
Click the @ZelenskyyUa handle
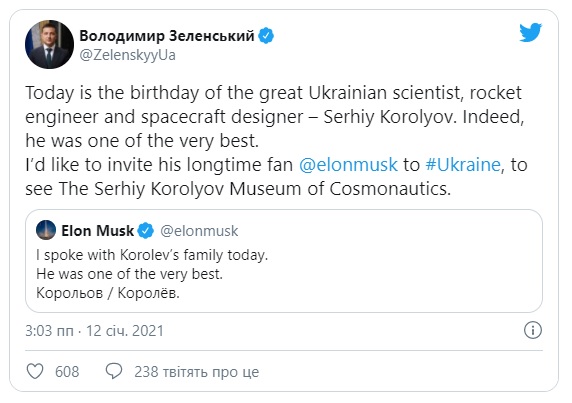[x=127, y=55]
